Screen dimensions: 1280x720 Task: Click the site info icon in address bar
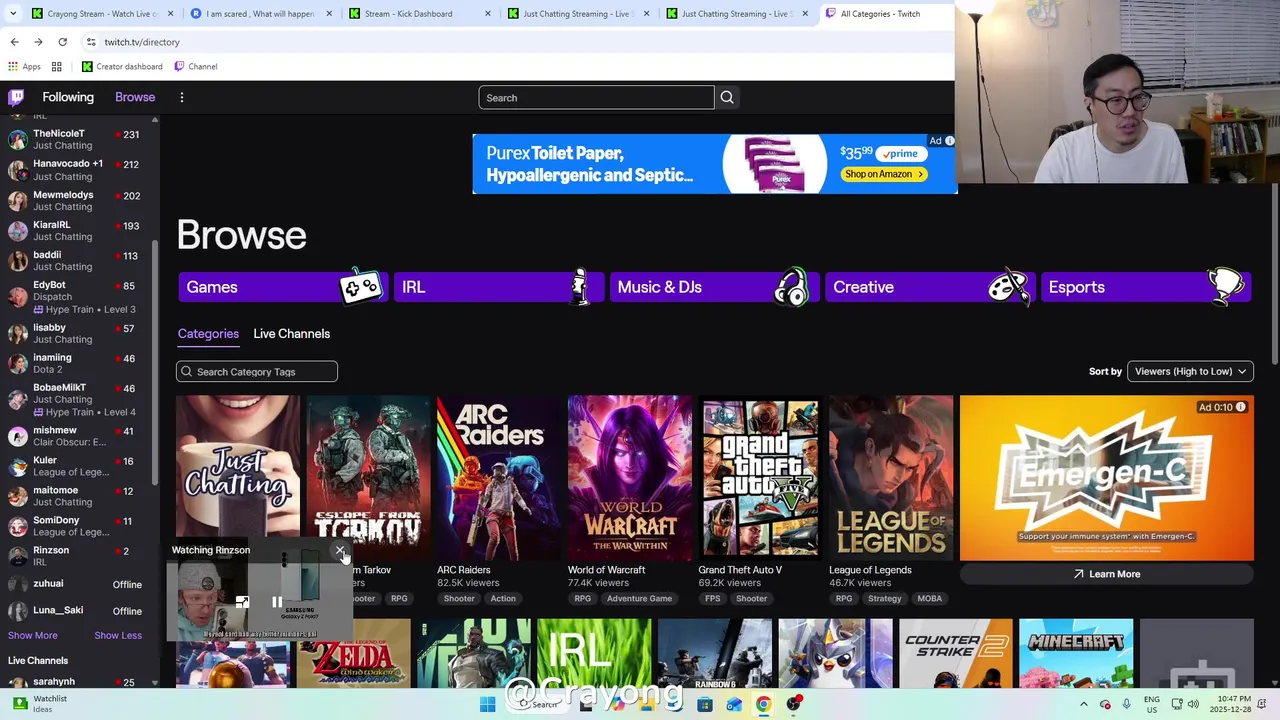[x=91, y=42]
